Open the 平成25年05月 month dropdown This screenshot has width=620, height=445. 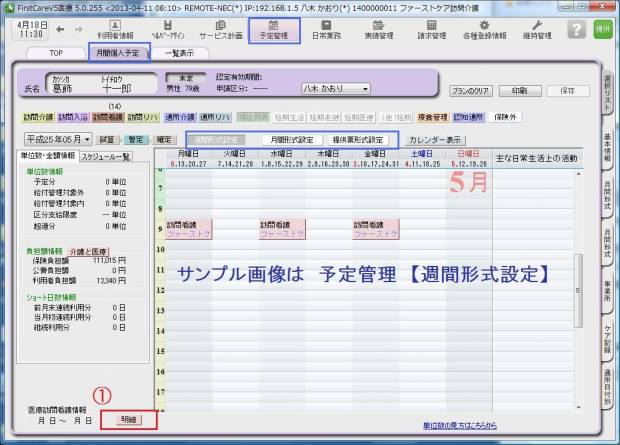point(58,139)
